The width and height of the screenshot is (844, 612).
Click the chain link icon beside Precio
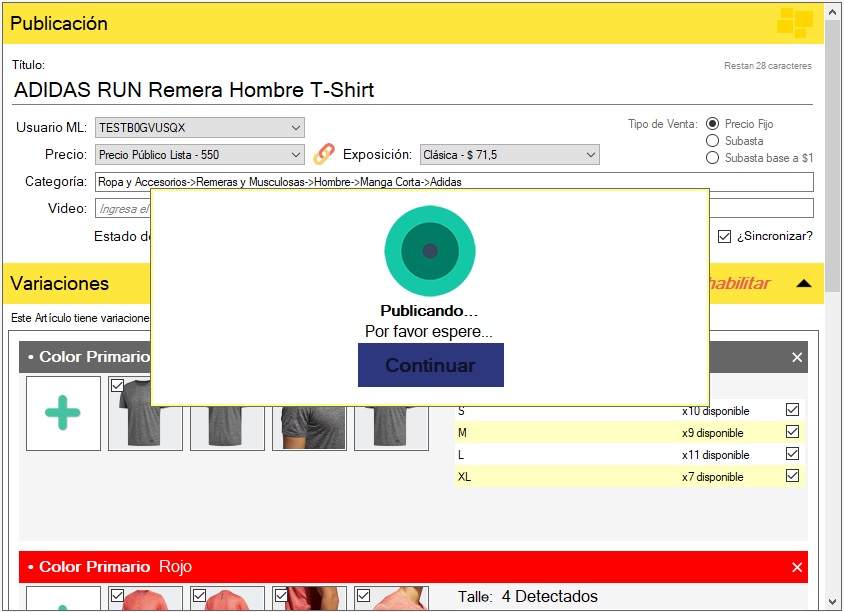(323, 154)
